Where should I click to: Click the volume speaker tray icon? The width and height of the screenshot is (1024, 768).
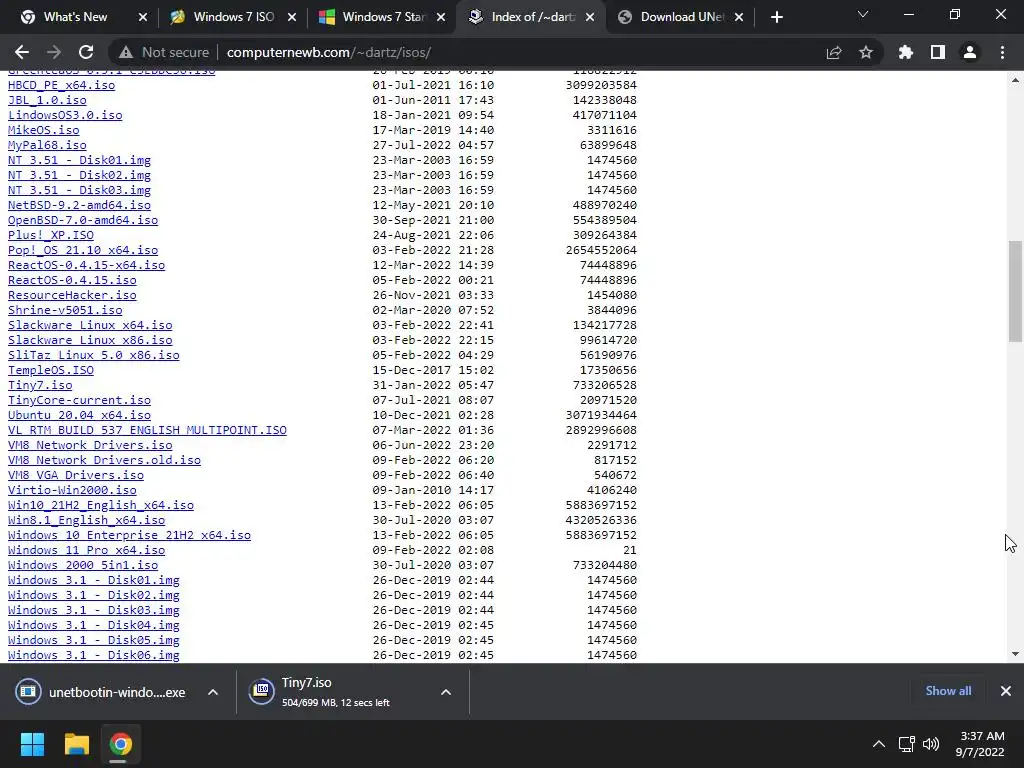(931, 744)
